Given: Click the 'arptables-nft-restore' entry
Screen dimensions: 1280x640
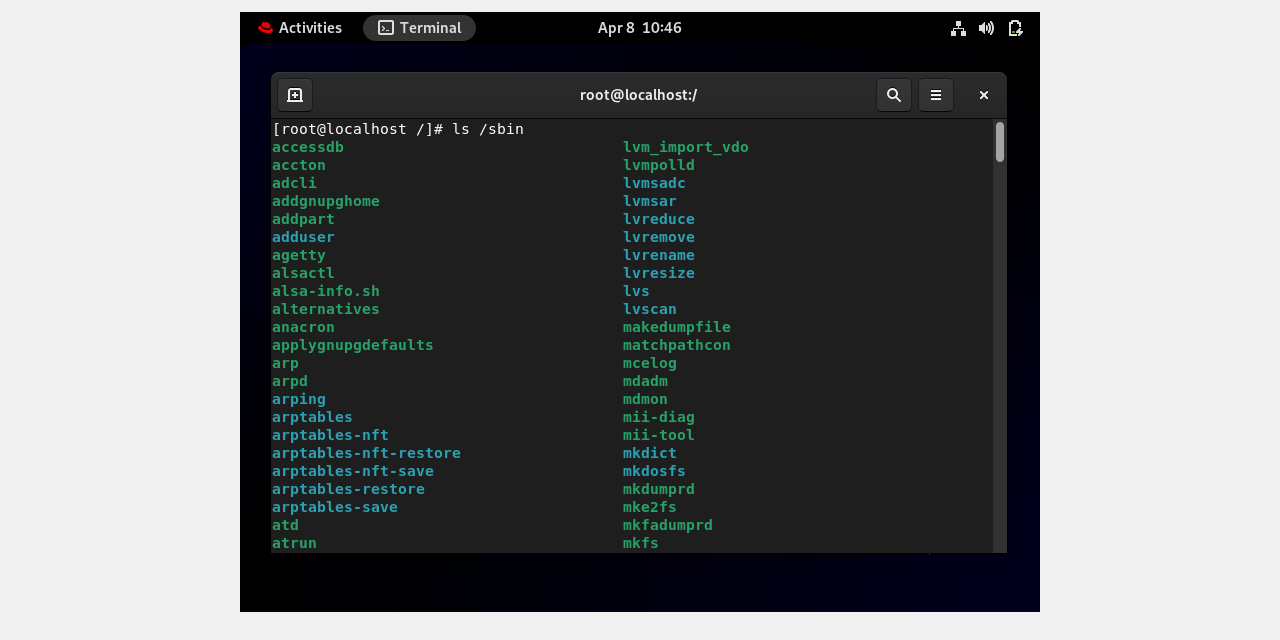Looking at the screenshot, I should (366, 453).
